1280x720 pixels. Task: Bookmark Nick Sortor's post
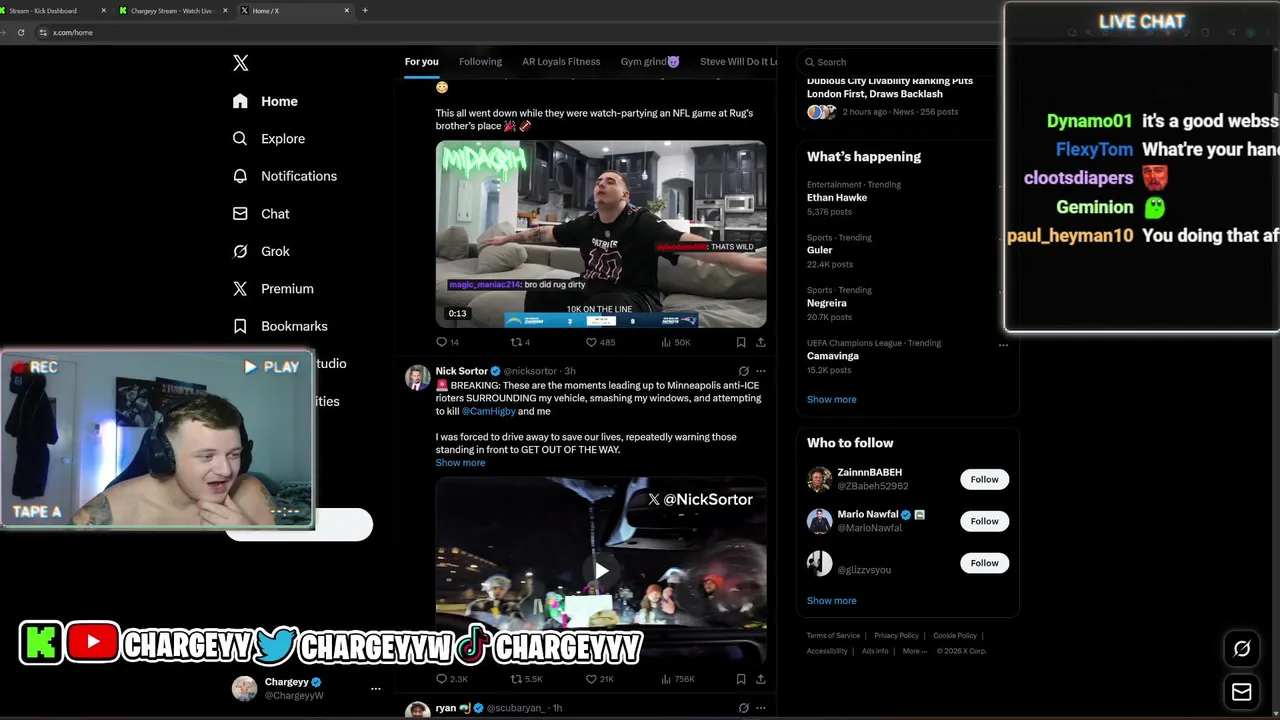(741, 679)
